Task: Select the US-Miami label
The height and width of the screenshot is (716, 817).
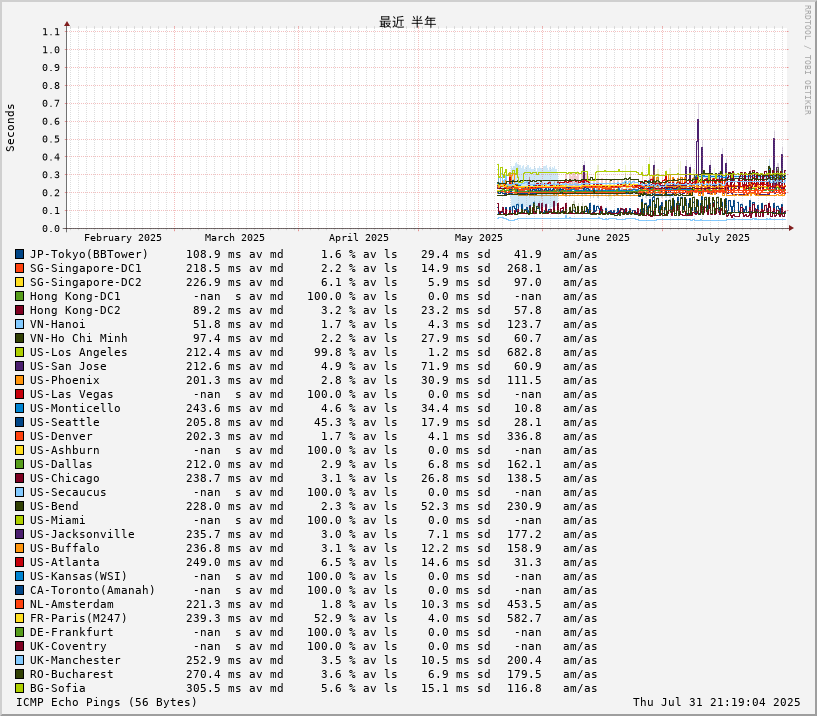Action: click(57, 521)
